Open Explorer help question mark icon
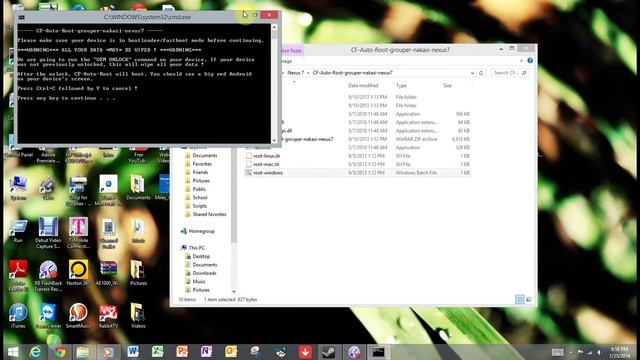The image size is (640, 360). pyautogui.click(x=530, y=60)
